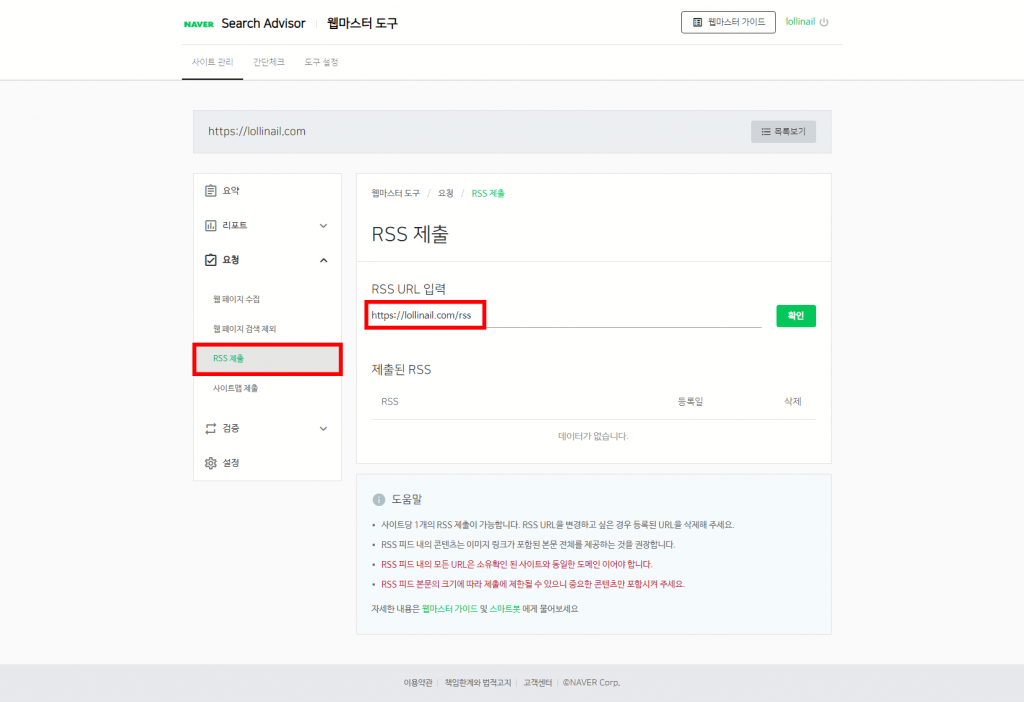1024x702 pixels.
Task: Collapse the 요청 section chevron
Action: 322,259
